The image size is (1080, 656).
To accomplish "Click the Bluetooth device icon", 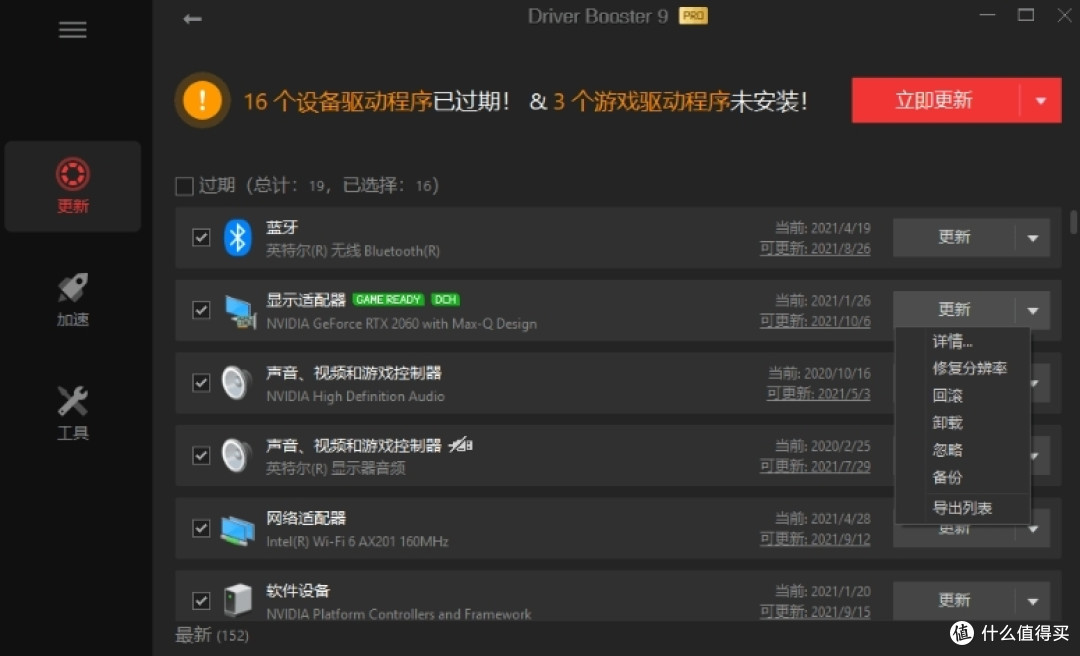I will (x=237, y=237).
